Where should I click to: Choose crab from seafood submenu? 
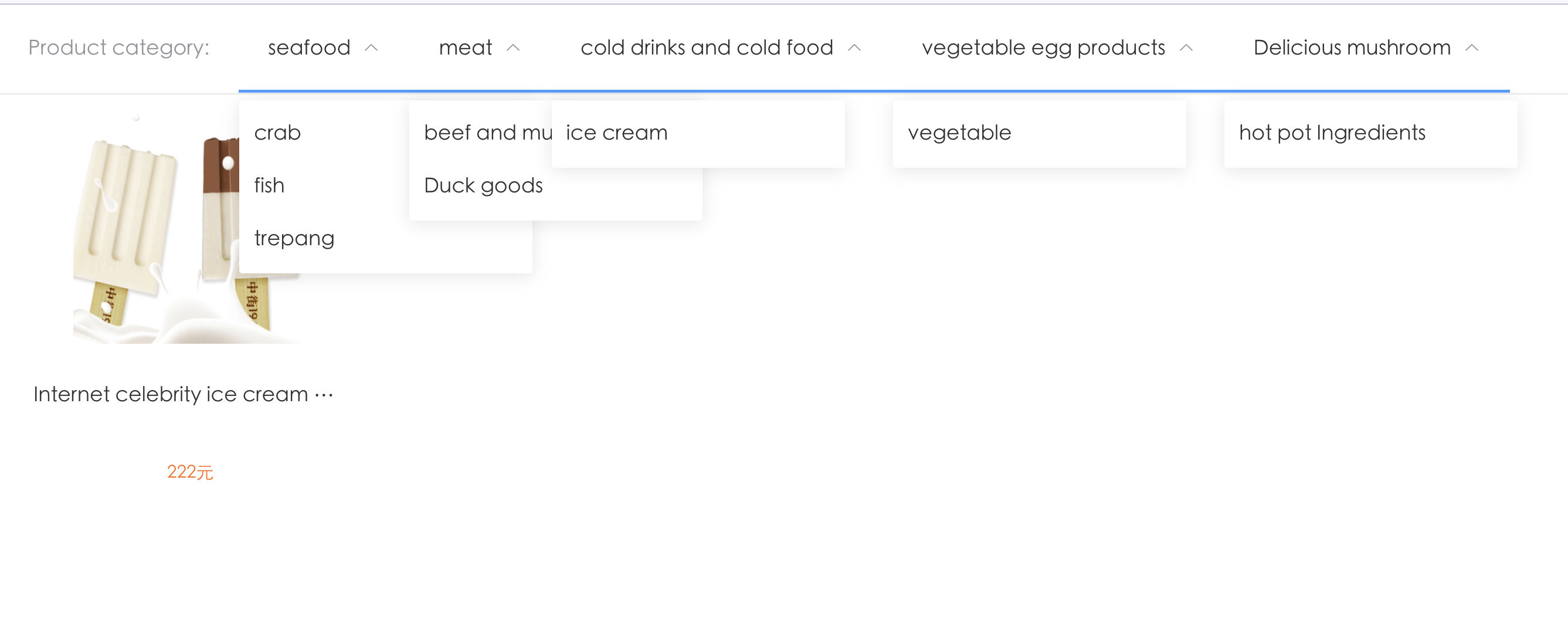click(x=277, y=133)
